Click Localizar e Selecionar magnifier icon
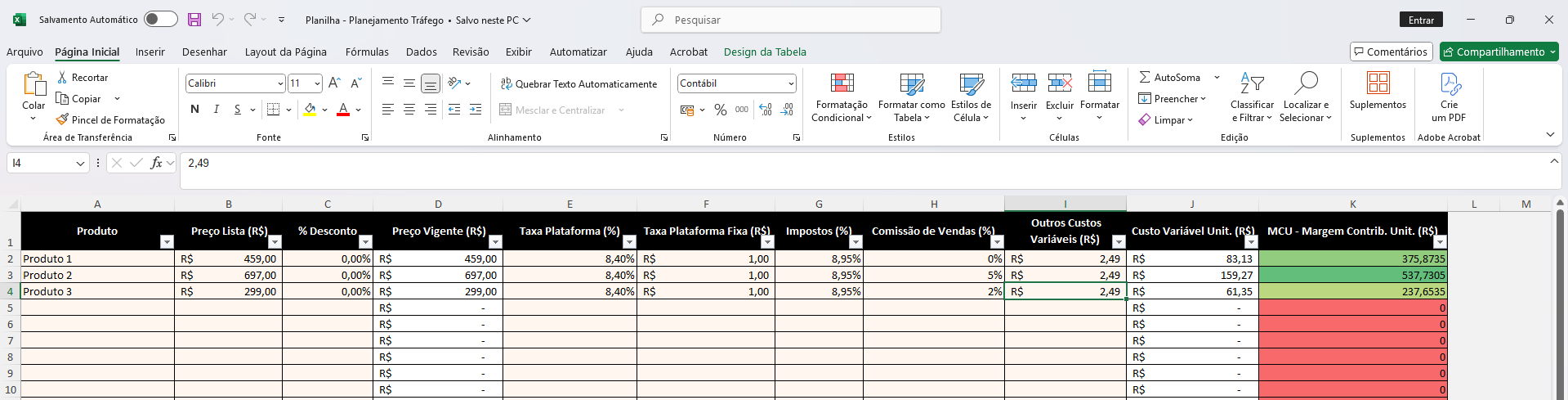Viewport: 1568px width, 400px height. click(x=1306, y=83)
